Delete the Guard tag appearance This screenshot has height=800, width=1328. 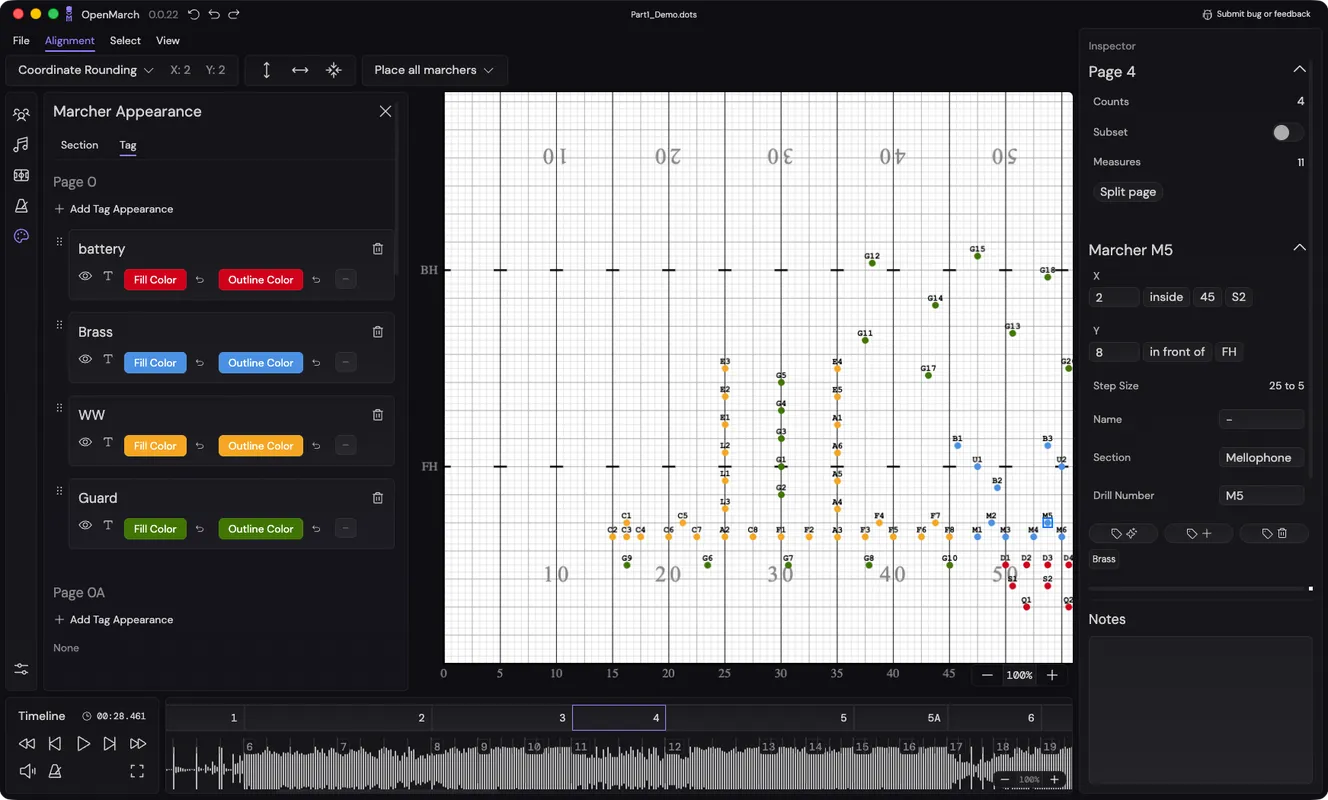coord(378,498)
